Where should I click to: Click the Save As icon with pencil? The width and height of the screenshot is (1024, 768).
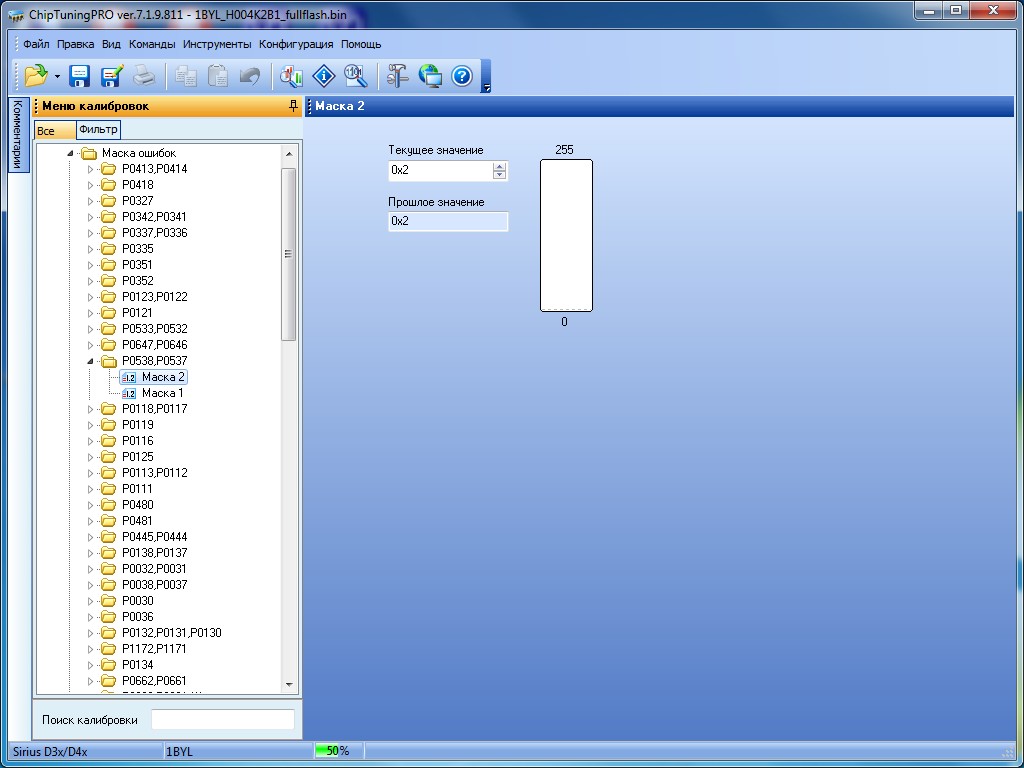(x=111, y=76)
